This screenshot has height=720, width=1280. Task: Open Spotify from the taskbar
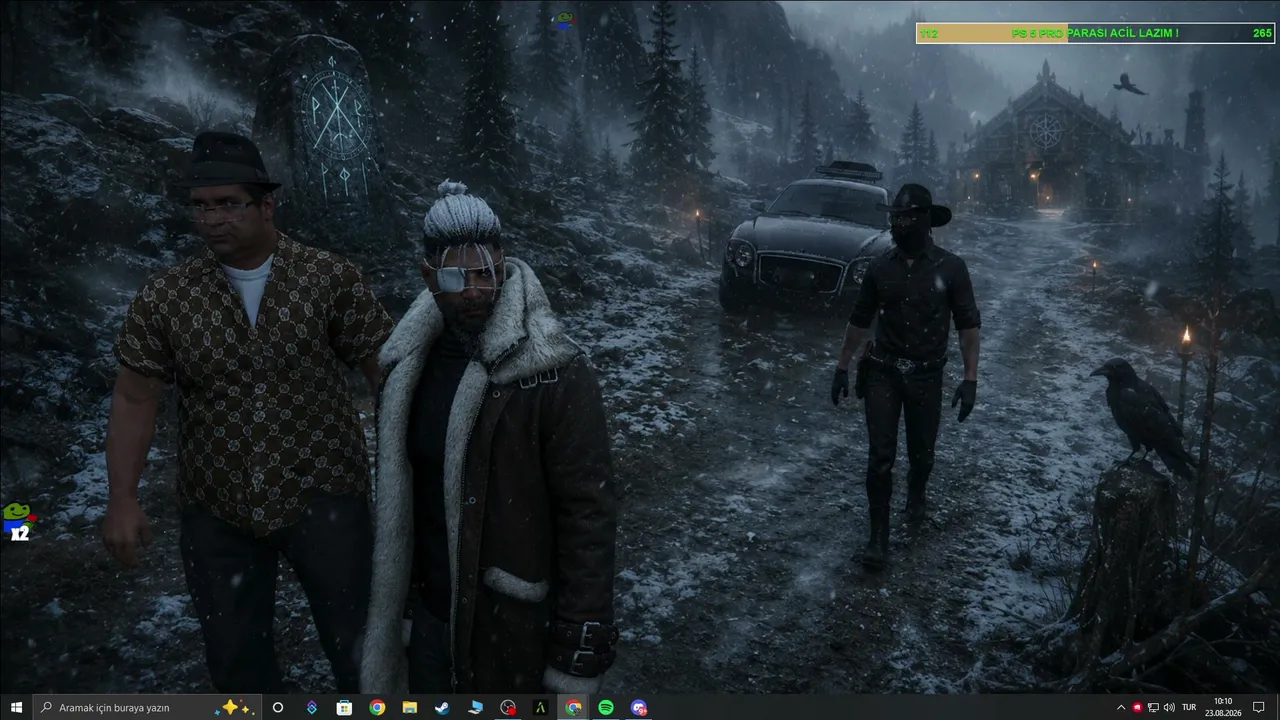click(606, 707)
